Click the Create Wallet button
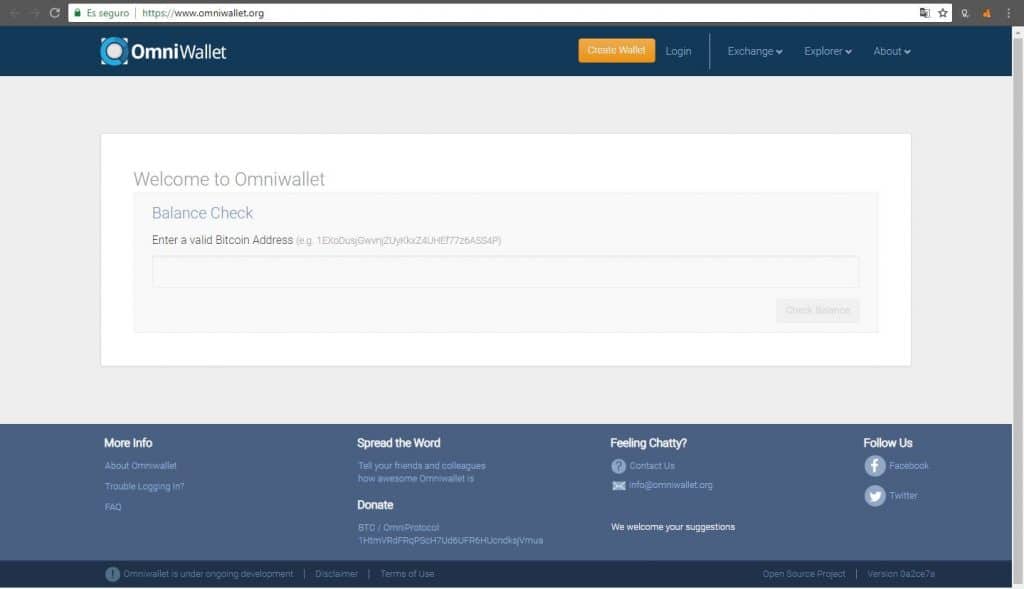The image size is (1024, 589). click(x=616, y=50)
